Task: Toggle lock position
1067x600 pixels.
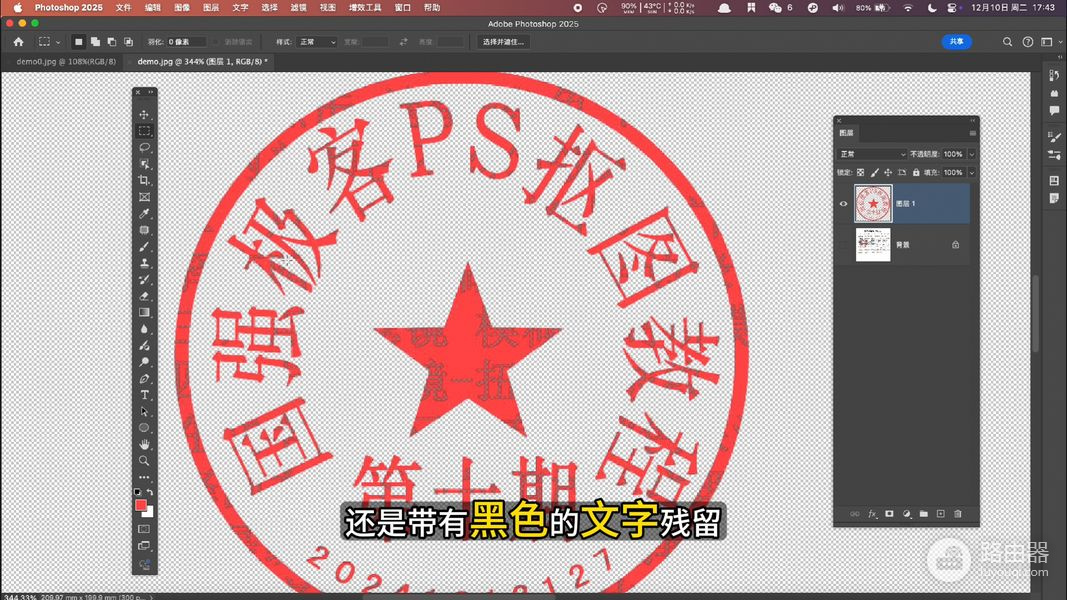Action: 888,173
